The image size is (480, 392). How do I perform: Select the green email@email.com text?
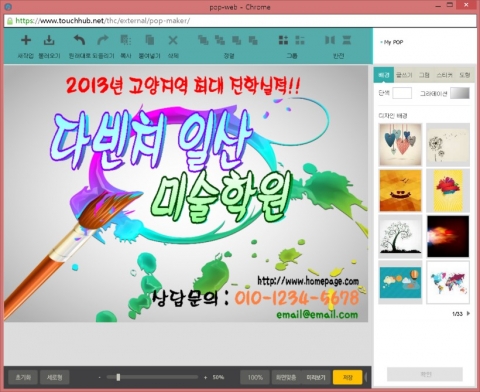pos(317,314)
